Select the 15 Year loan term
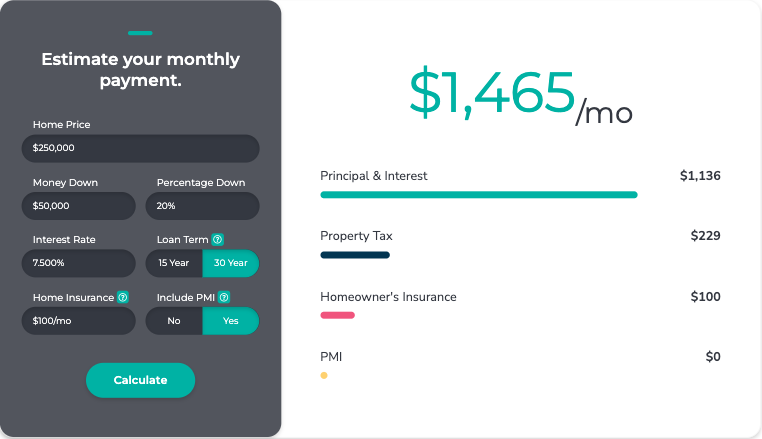762x439 pixels. [x=174, y=263]
